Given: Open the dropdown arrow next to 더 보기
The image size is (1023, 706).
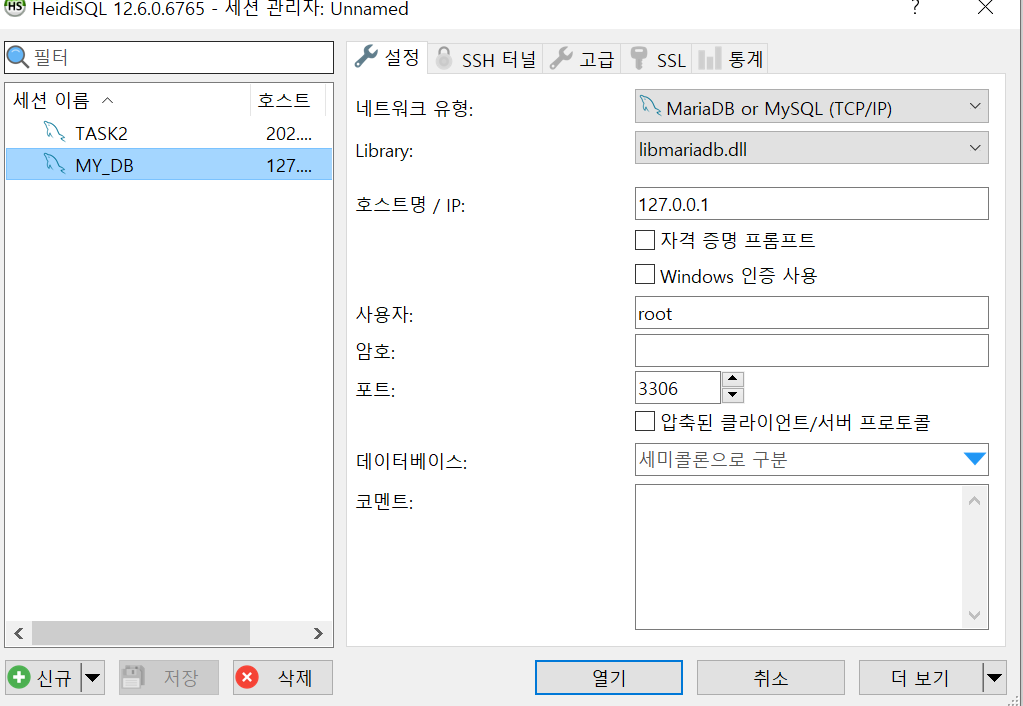Looking at the screenshot, I should [994, 678].
